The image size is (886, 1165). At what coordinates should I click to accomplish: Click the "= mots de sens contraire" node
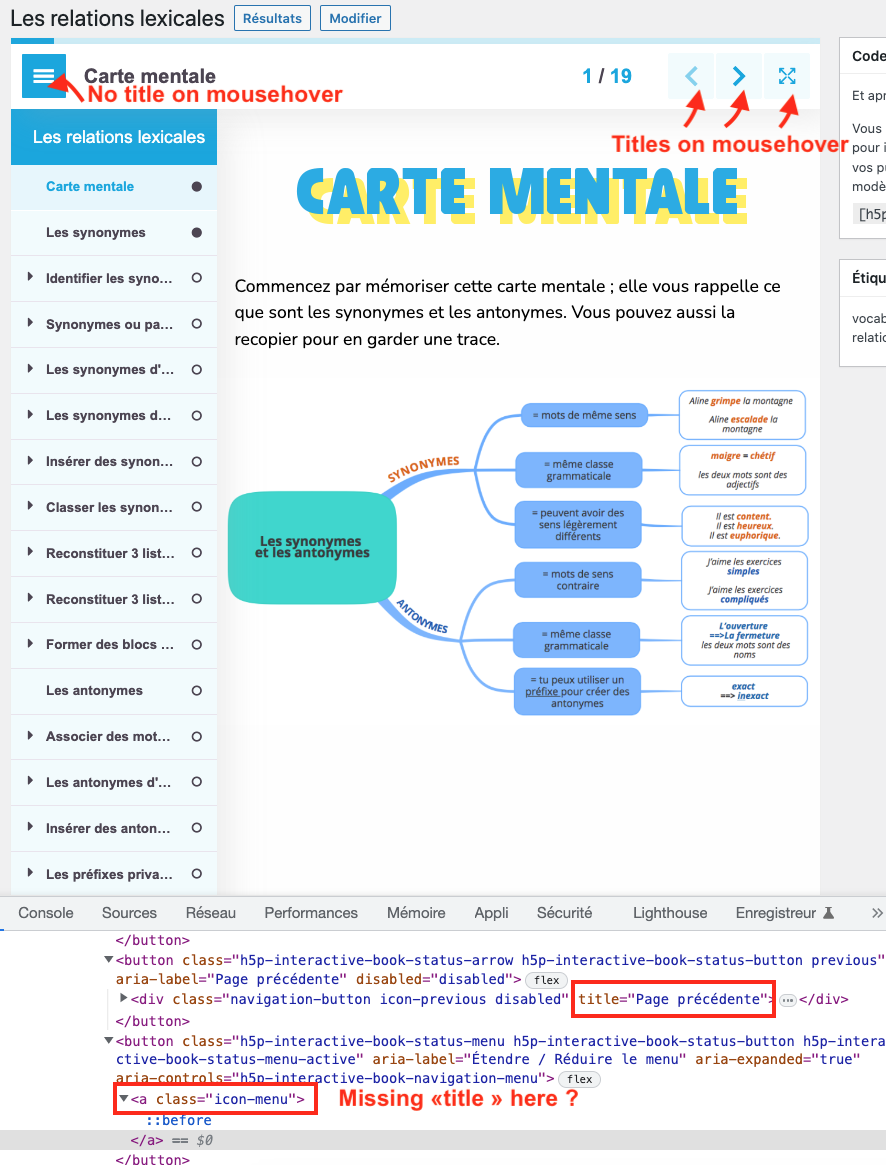point(578,580)
